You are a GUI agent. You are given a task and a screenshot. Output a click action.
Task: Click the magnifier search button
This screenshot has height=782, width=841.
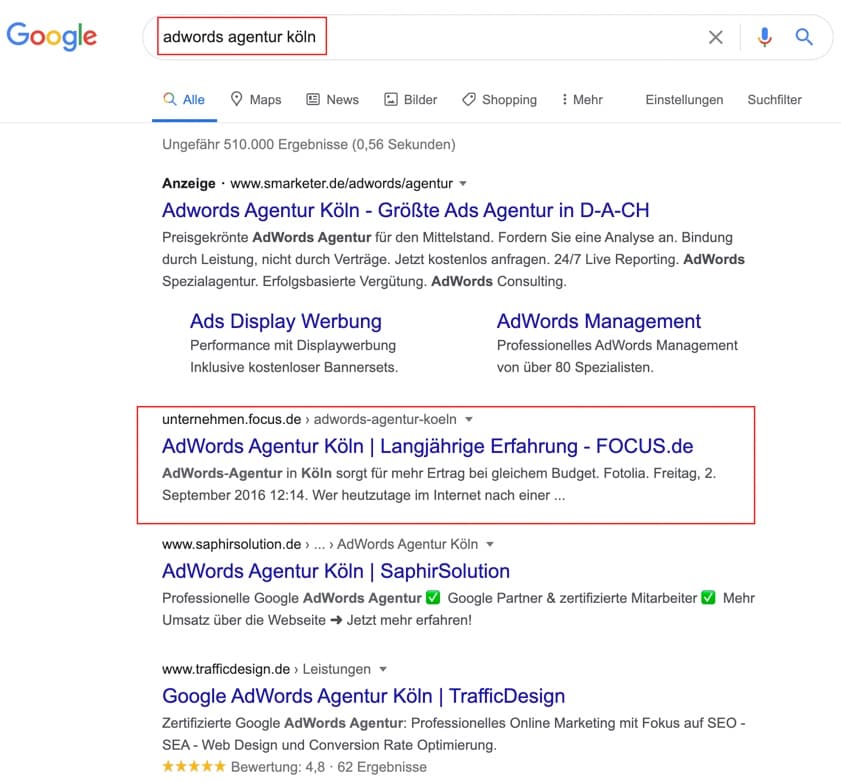pos(803,37)
